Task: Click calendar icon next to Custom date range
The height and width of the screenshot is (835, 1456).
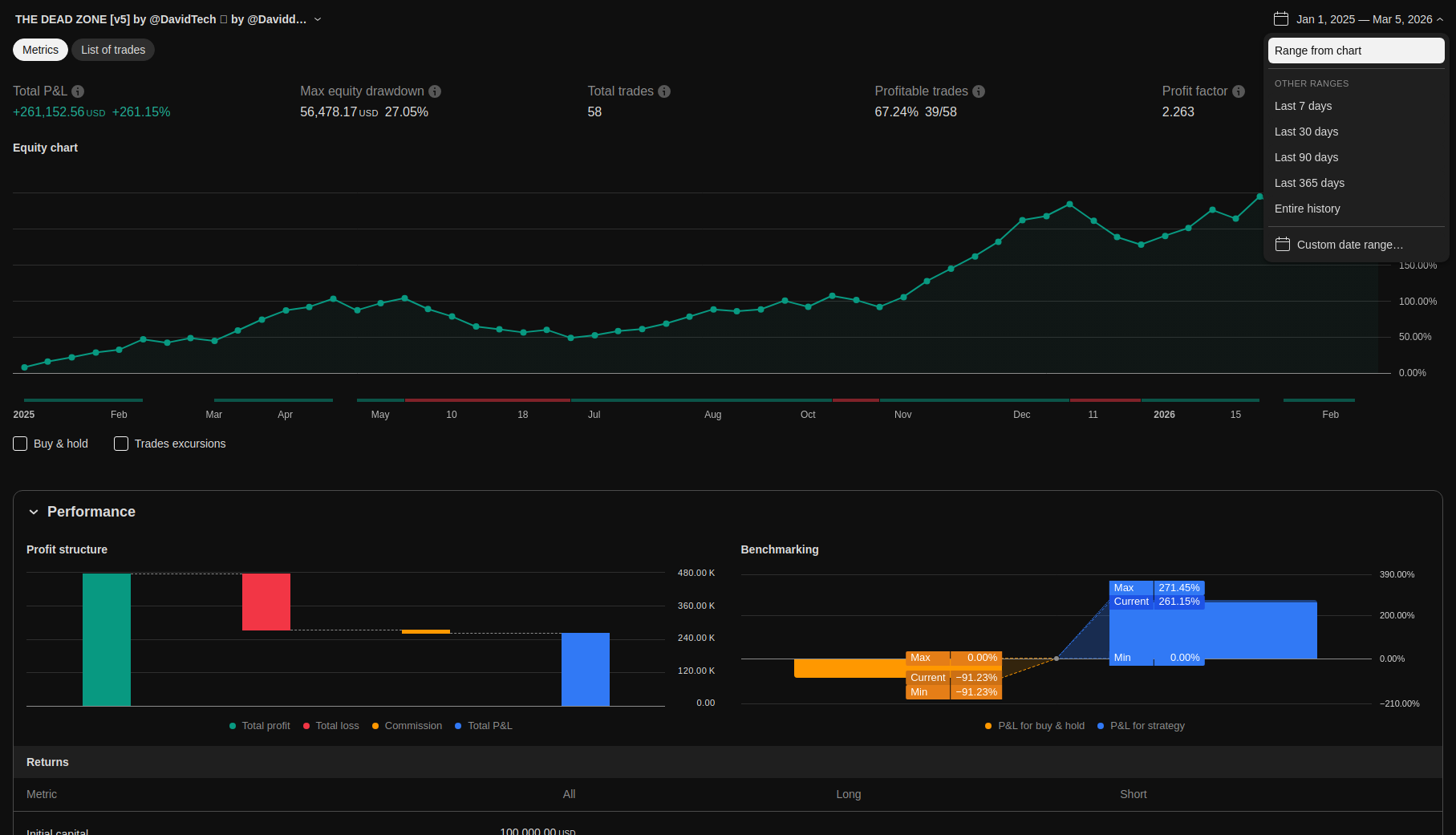Action: tap(1283, 245)
